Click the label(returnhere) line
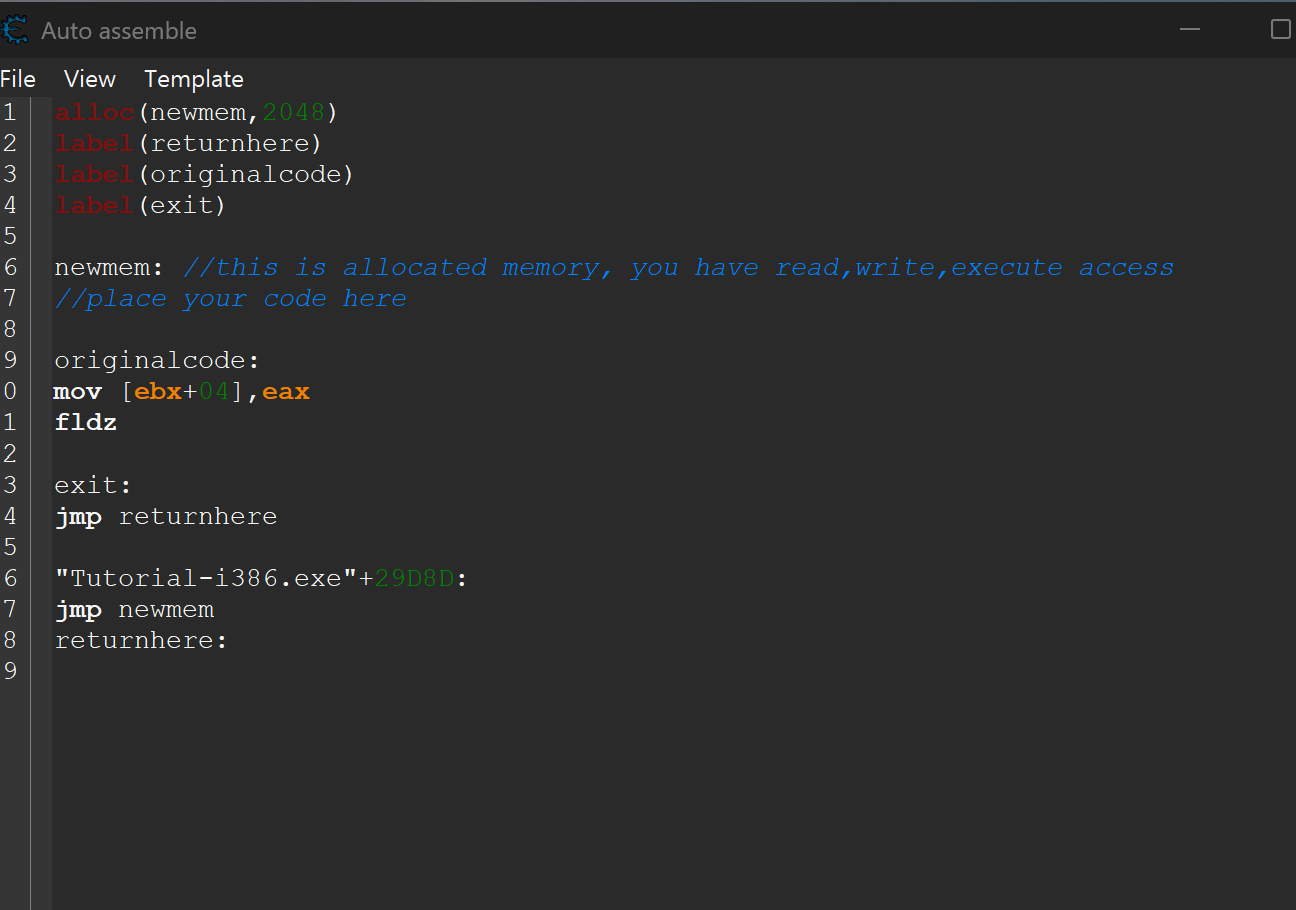This screenshot has height=910, width=1296. click(x=188, y=143)
